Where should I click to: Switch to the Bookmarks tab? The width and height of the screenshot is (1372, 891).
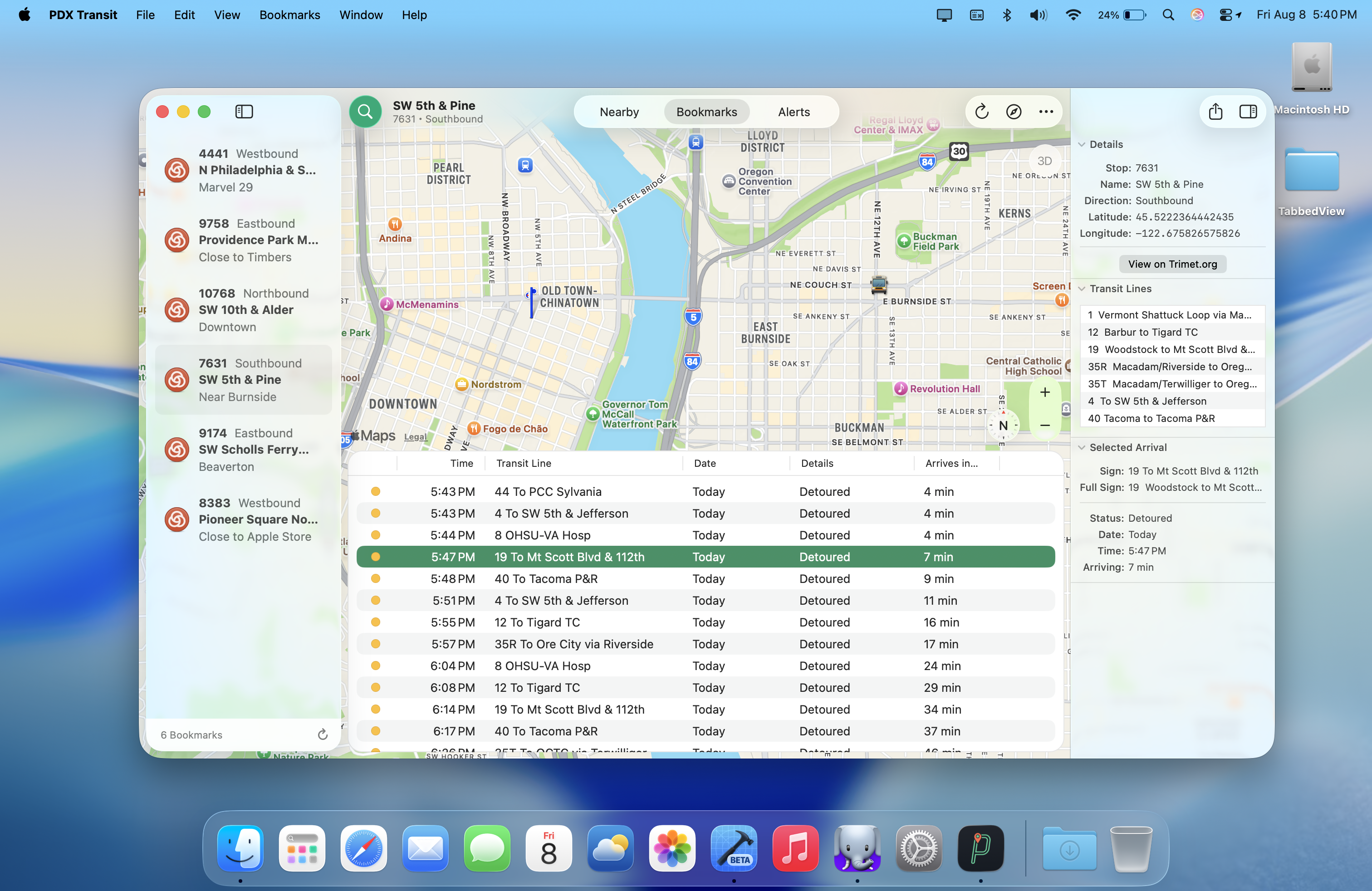(x=706, y=112)
